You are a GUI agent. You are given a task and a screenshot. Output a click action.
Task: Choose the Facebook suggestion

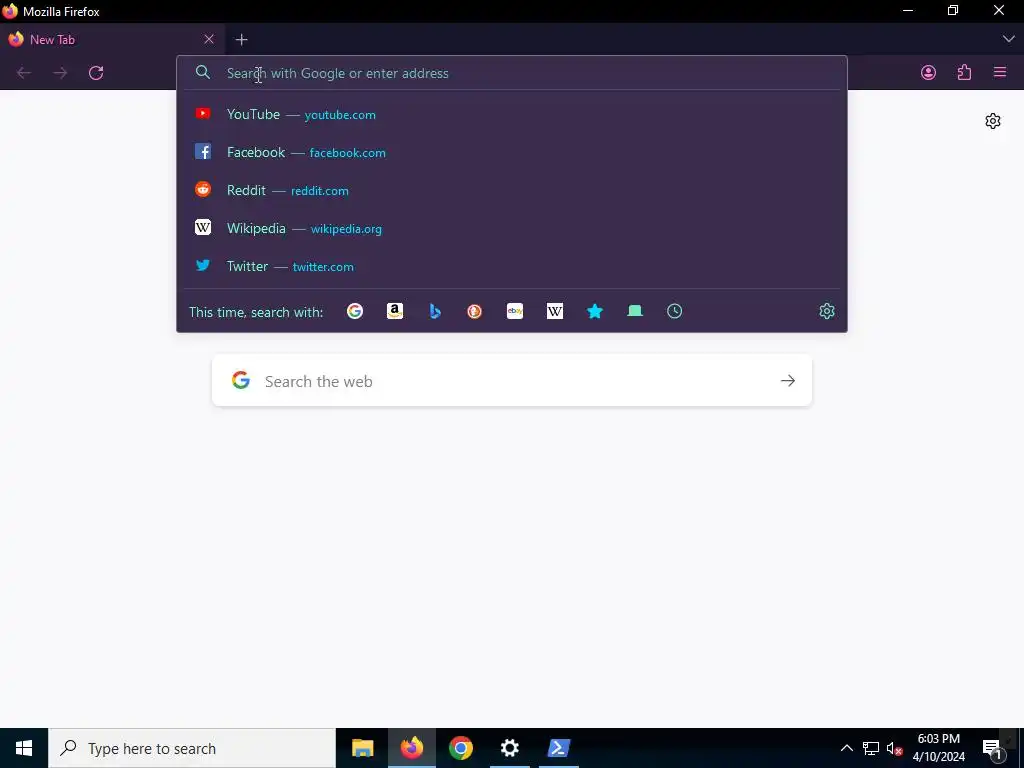tap(512, 152)
